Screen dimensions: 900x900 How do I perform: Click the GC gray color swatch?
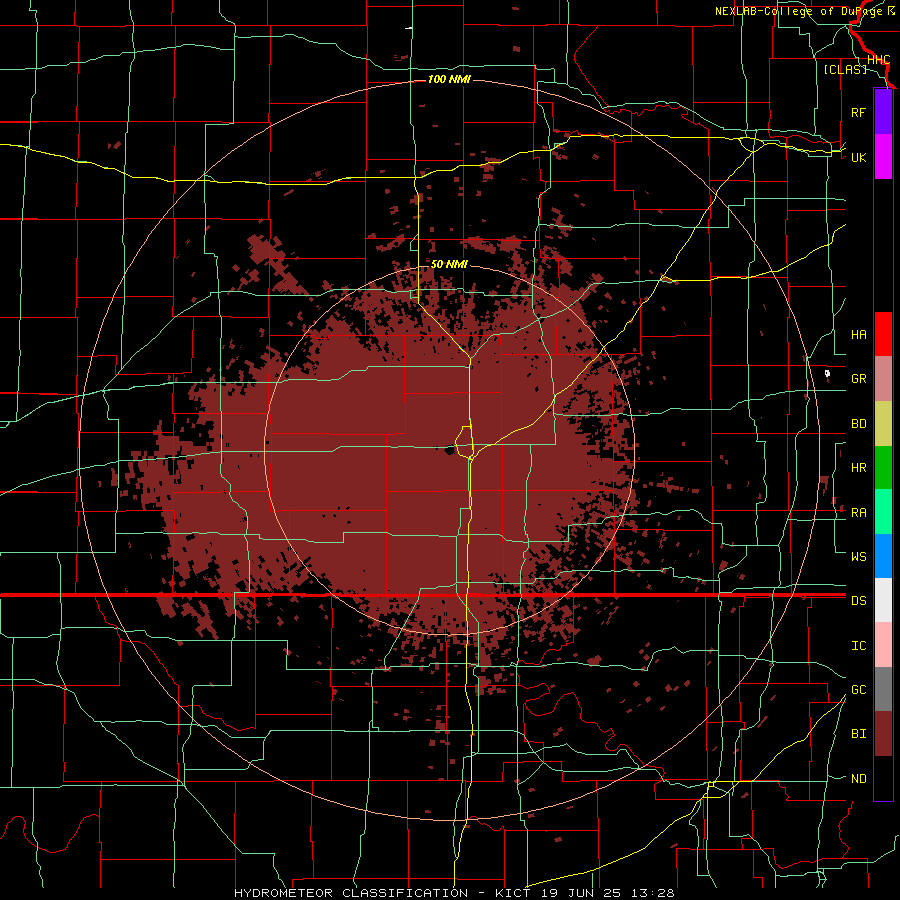pyautogui.click(x=883, y=689)
